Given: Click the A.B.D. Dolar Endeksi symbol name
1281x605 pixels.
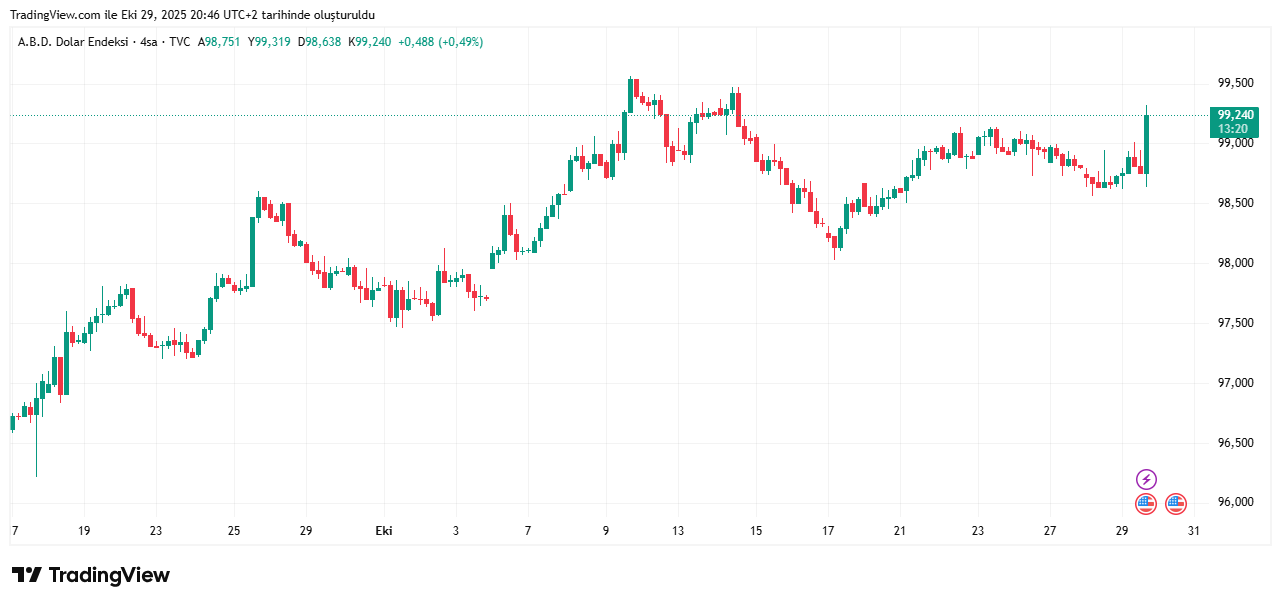Looking at the screenshot, I should click(x=74, y=42).
